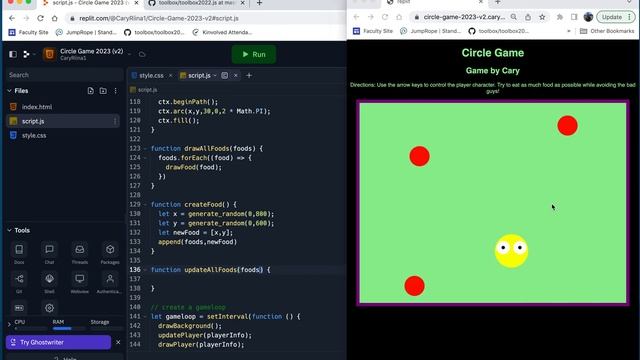The height and width of the screenshot is (360, 640).
Task: Go back in the left browser window
Action: click(x=11, y=18)
